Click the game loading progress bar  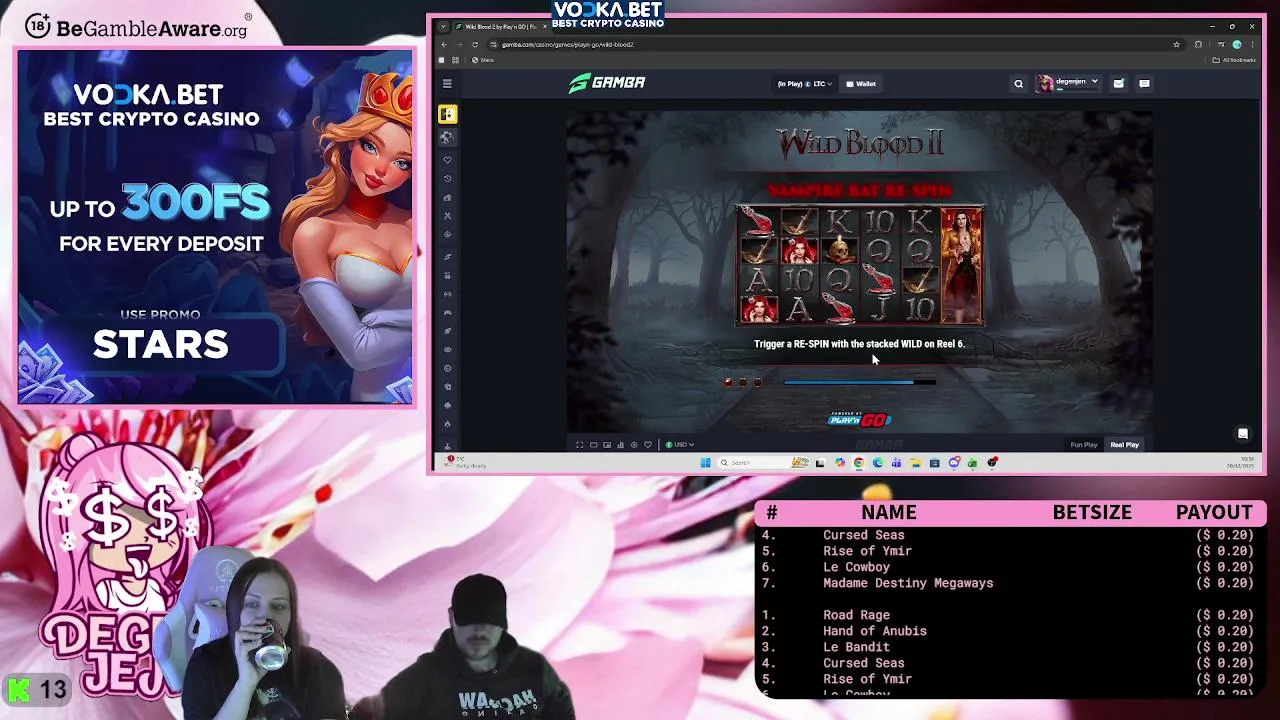coord(860,382)
